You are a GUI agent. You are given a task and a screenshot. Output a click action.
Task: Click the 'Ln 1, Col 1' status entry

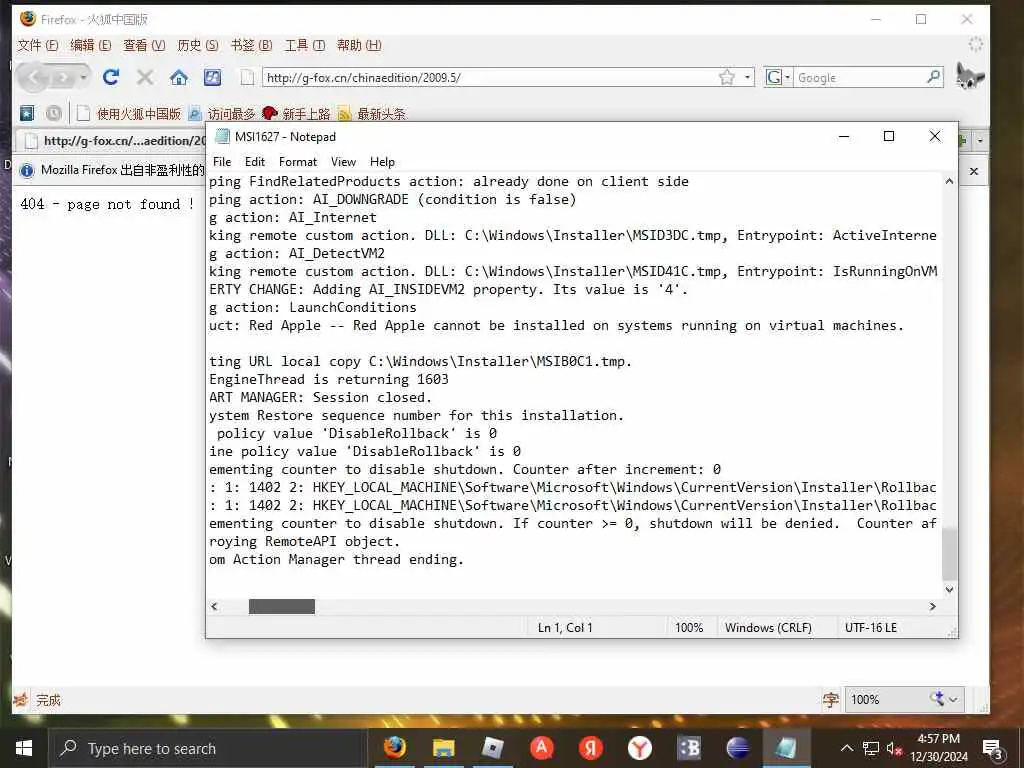[565, 628]
